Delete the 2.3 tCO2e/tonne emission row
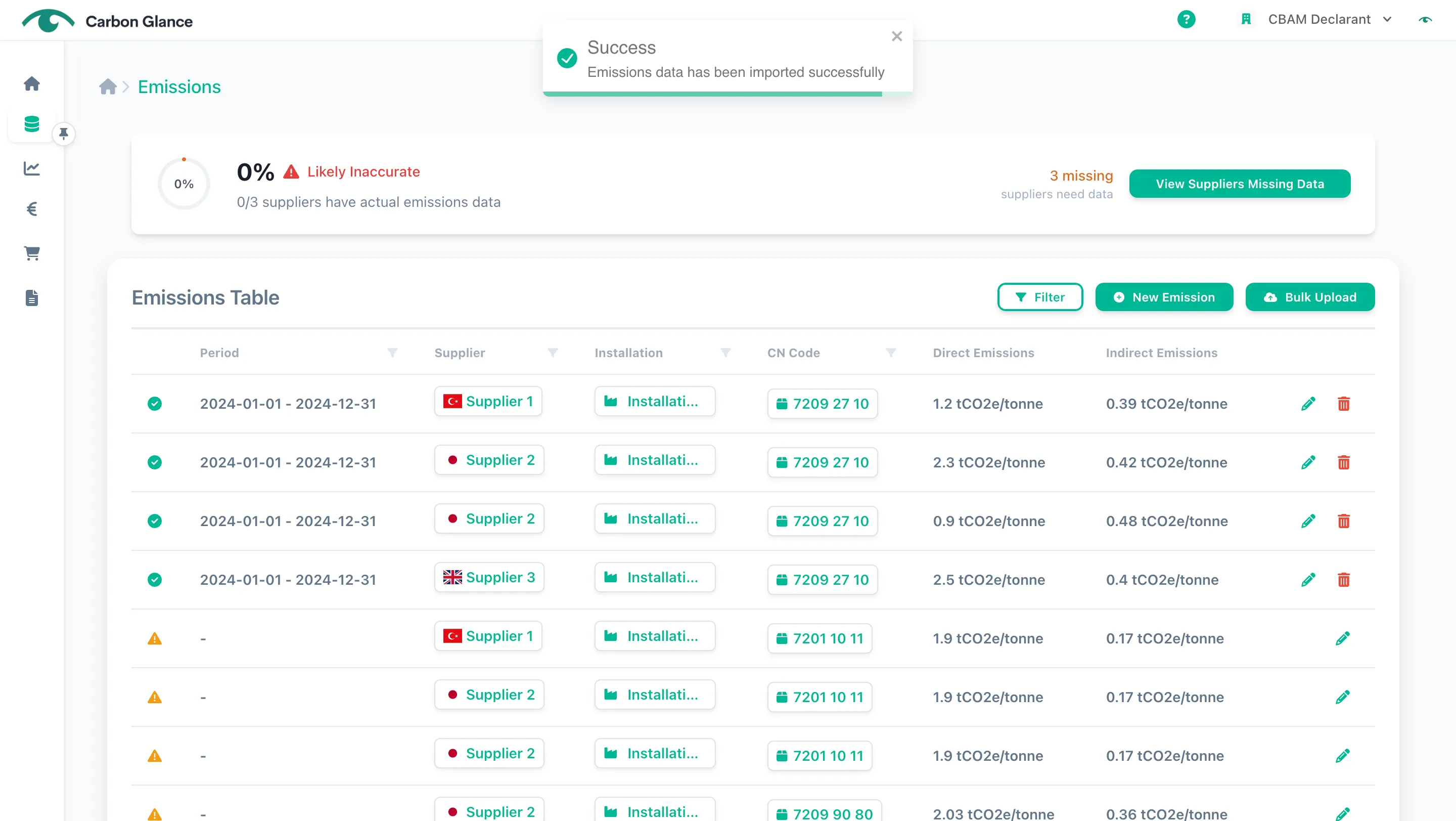1456x821 pixels. (1344, 462)
